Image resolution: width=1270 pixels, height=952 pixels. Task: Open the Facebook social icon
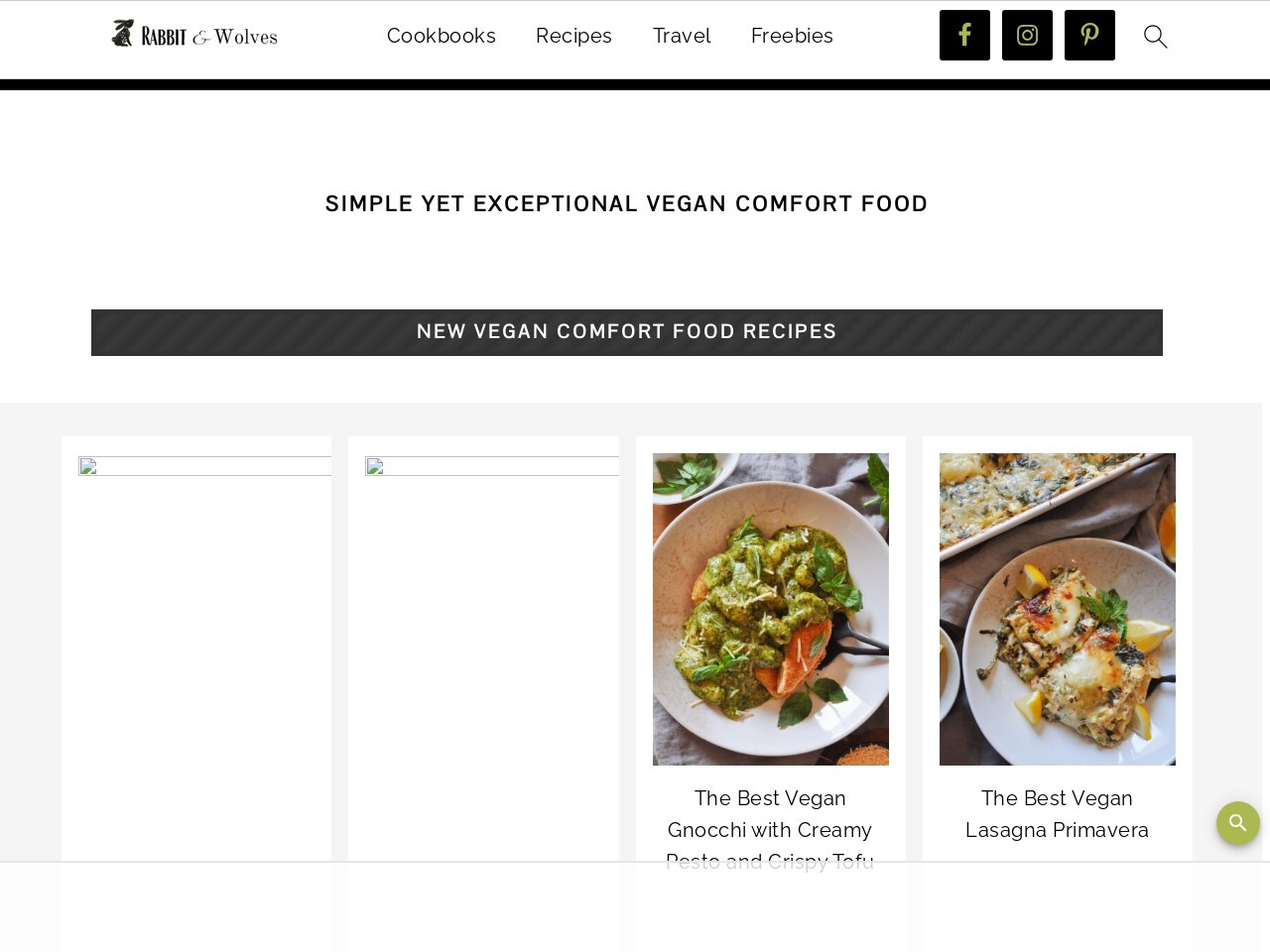coord(964,36)
